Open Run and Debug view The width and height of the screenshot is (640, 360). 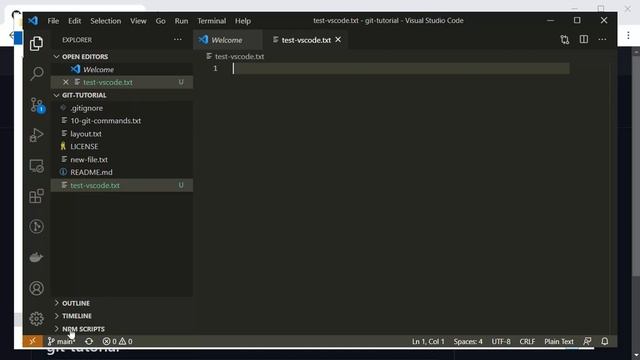coord(36,135)
